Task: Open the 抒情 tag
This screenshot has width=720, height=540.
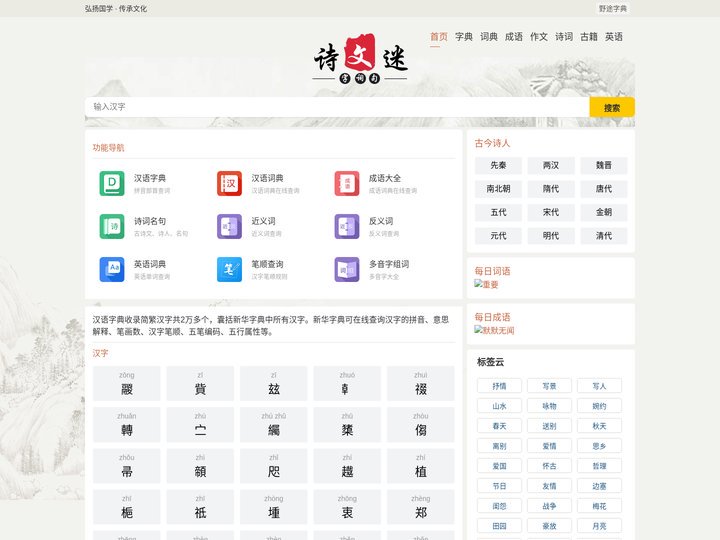Action: (x=499, y=386)
